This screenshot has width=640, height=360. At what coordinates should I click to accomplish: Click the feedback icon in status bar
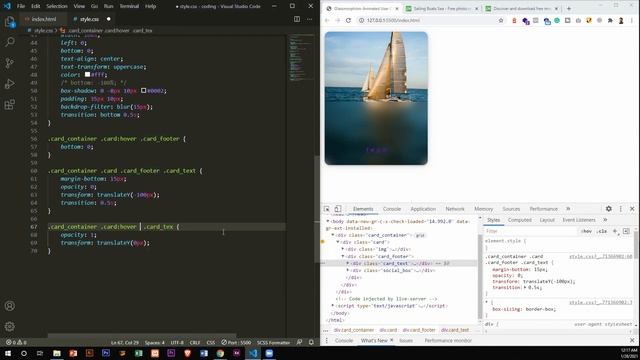[x=299, y=342]
